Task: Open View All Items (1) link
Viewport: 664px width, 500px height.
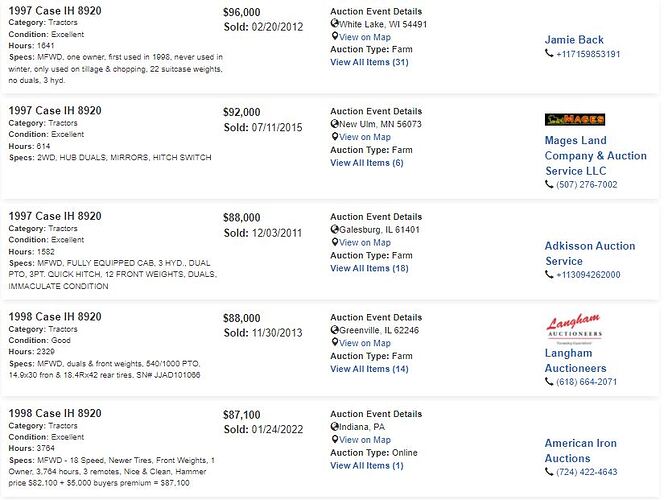Action: point(367,465)
